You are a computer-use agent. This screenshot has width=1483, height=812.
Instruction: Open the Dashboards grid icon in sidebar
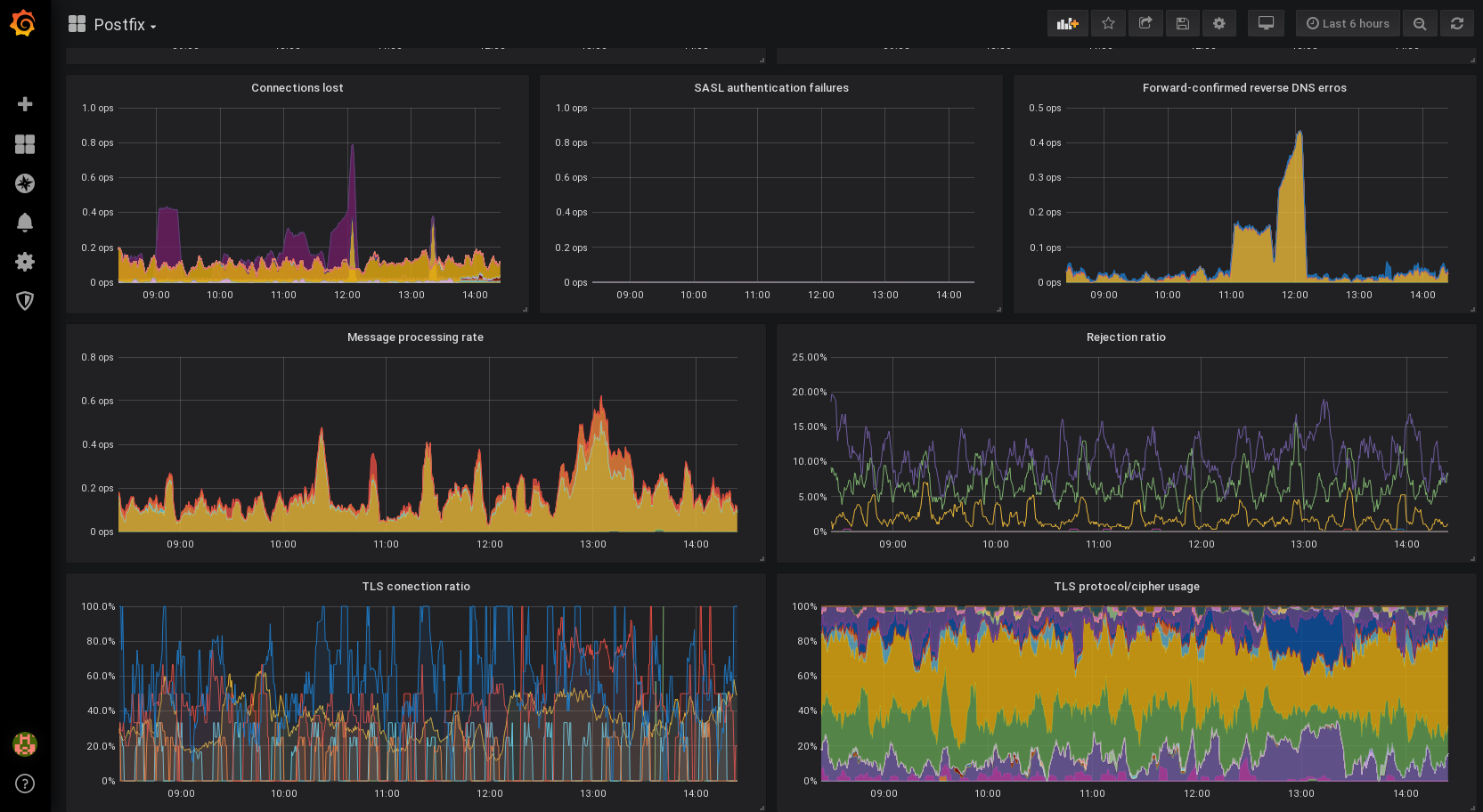25,144
